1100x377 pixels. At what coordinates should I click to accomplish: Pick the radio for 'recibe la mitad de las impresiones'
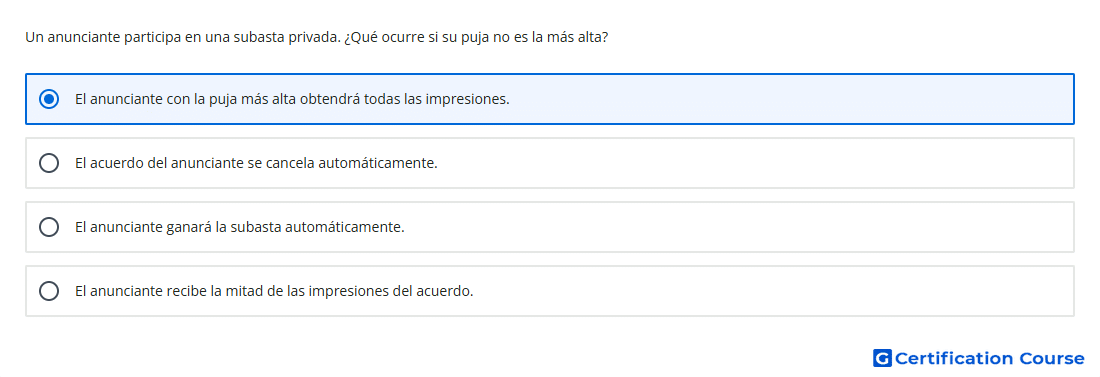click(x=49, y=291)
